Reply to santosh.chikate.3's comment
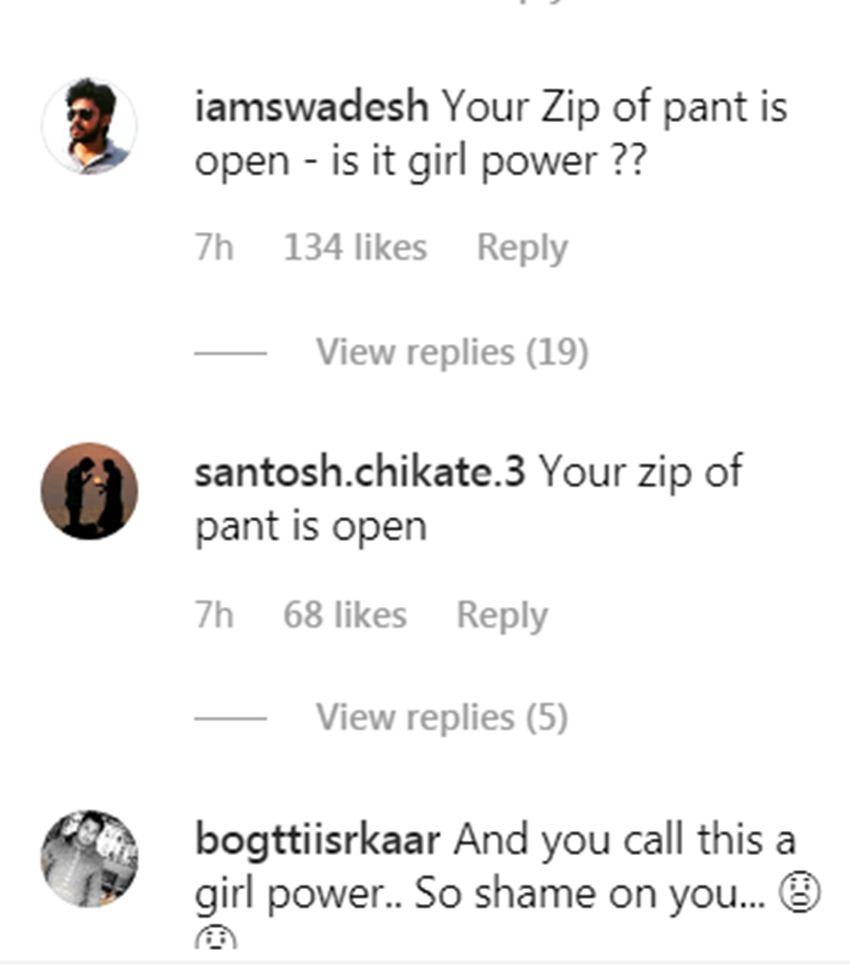850x974 pixels. (x=502, y=614)
